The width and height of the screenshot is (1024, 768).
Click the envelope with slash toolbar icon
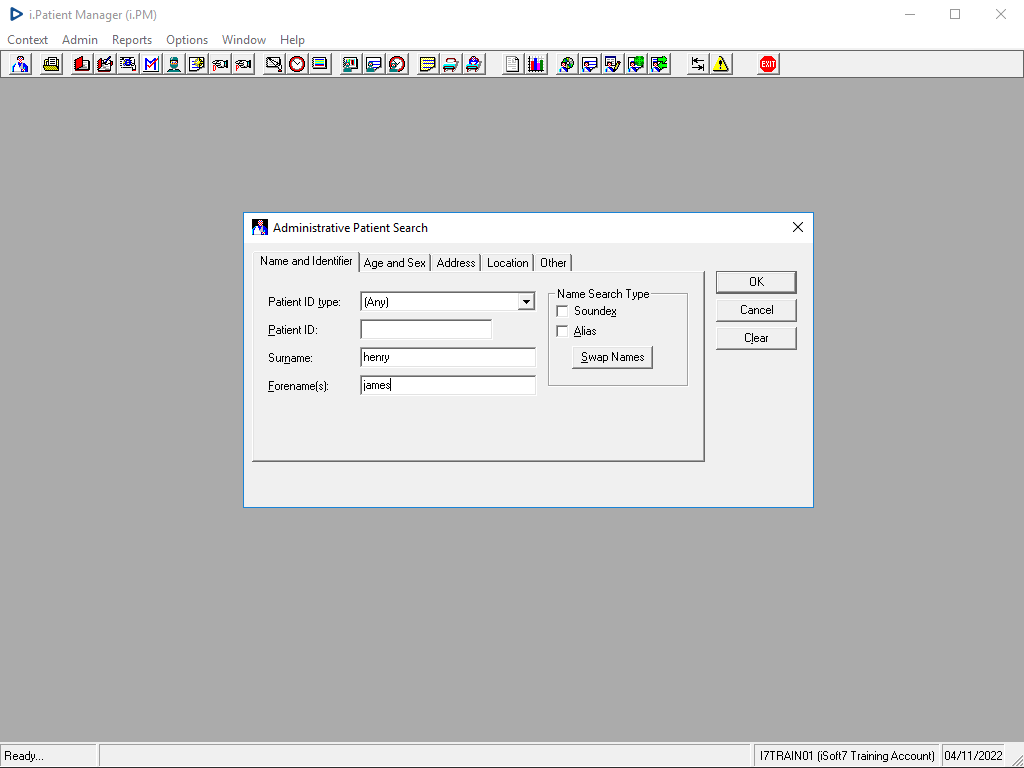(x=274, y=64)
